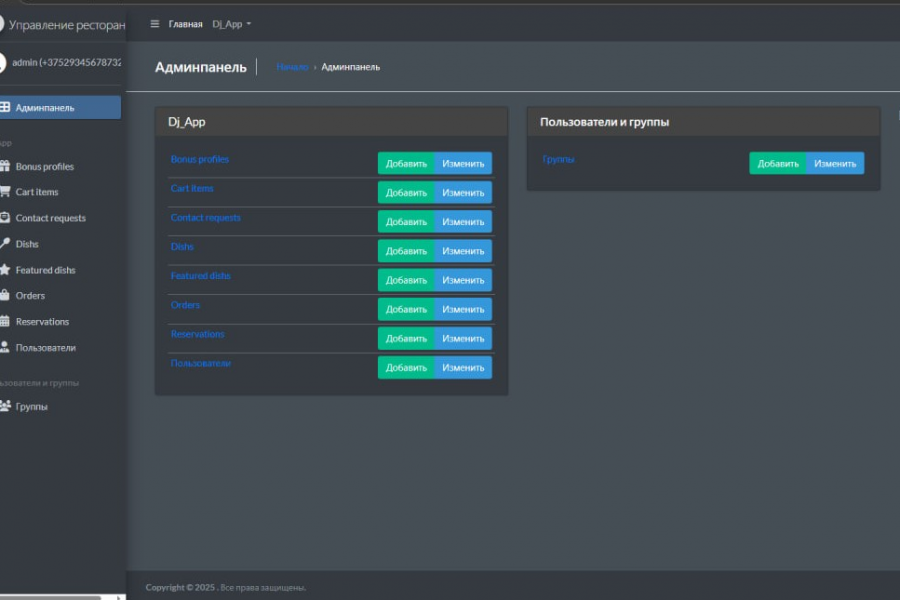Click the Orders bag icon
Viewport: 900px width, 600px height.
5,295
